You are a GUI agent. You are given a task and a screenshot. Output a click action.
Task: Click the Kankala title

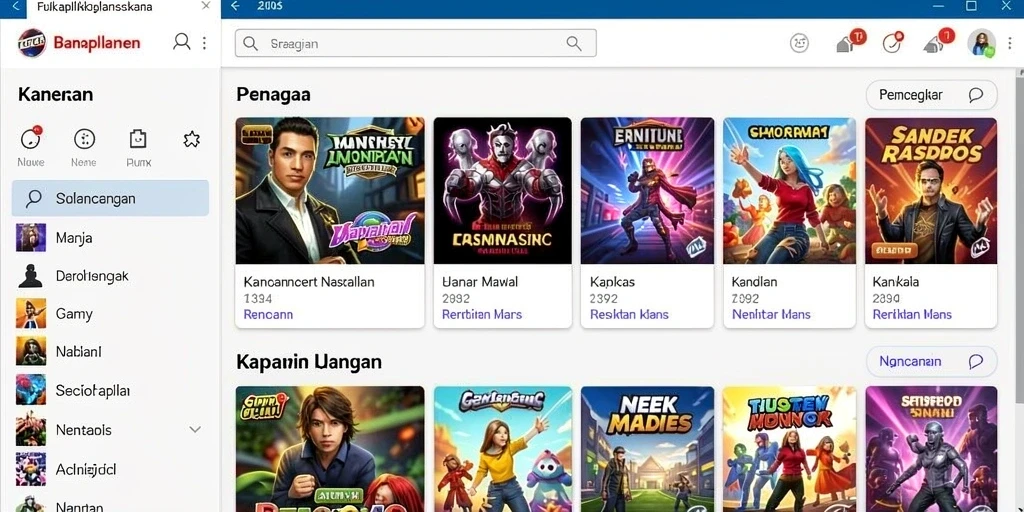(x=895, y=281)
